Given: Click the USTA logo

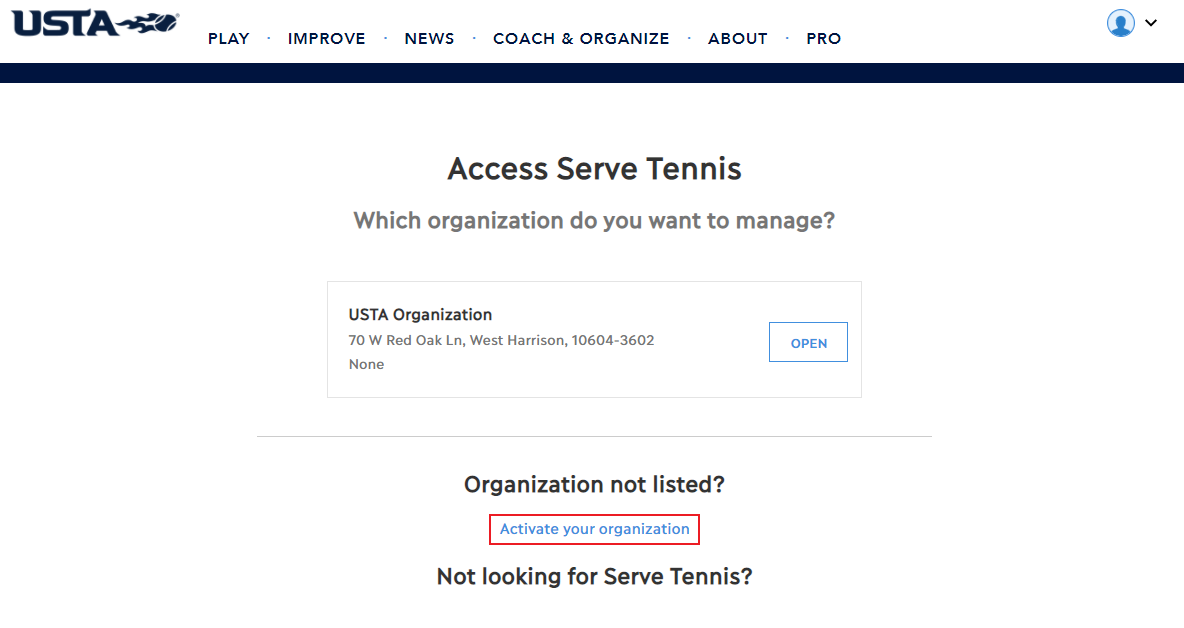Looking at the screenshot, I should 95,23.
